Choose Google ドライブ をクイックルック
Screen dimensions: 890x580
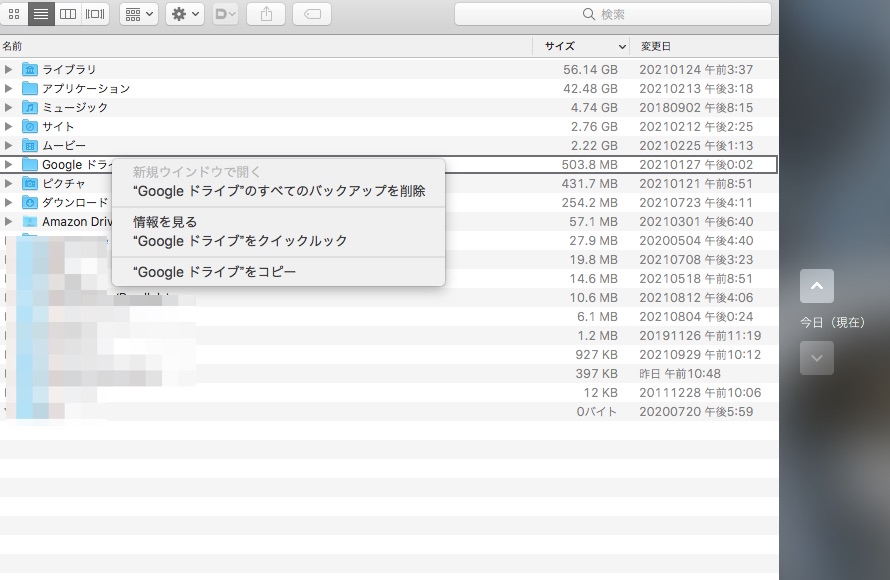pos(278,241)
